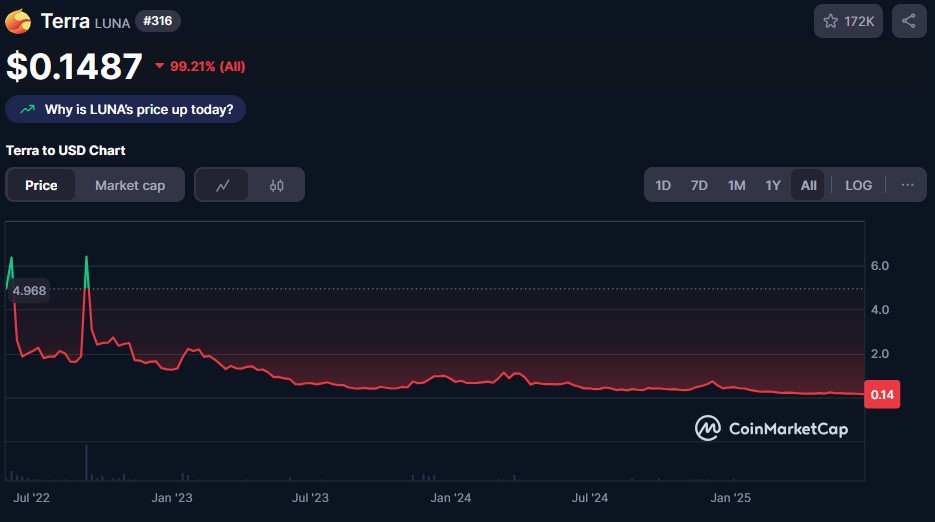Screen dimensions: 935x522
Task: Switch to candlestick chart view icon
Action: 277,186
